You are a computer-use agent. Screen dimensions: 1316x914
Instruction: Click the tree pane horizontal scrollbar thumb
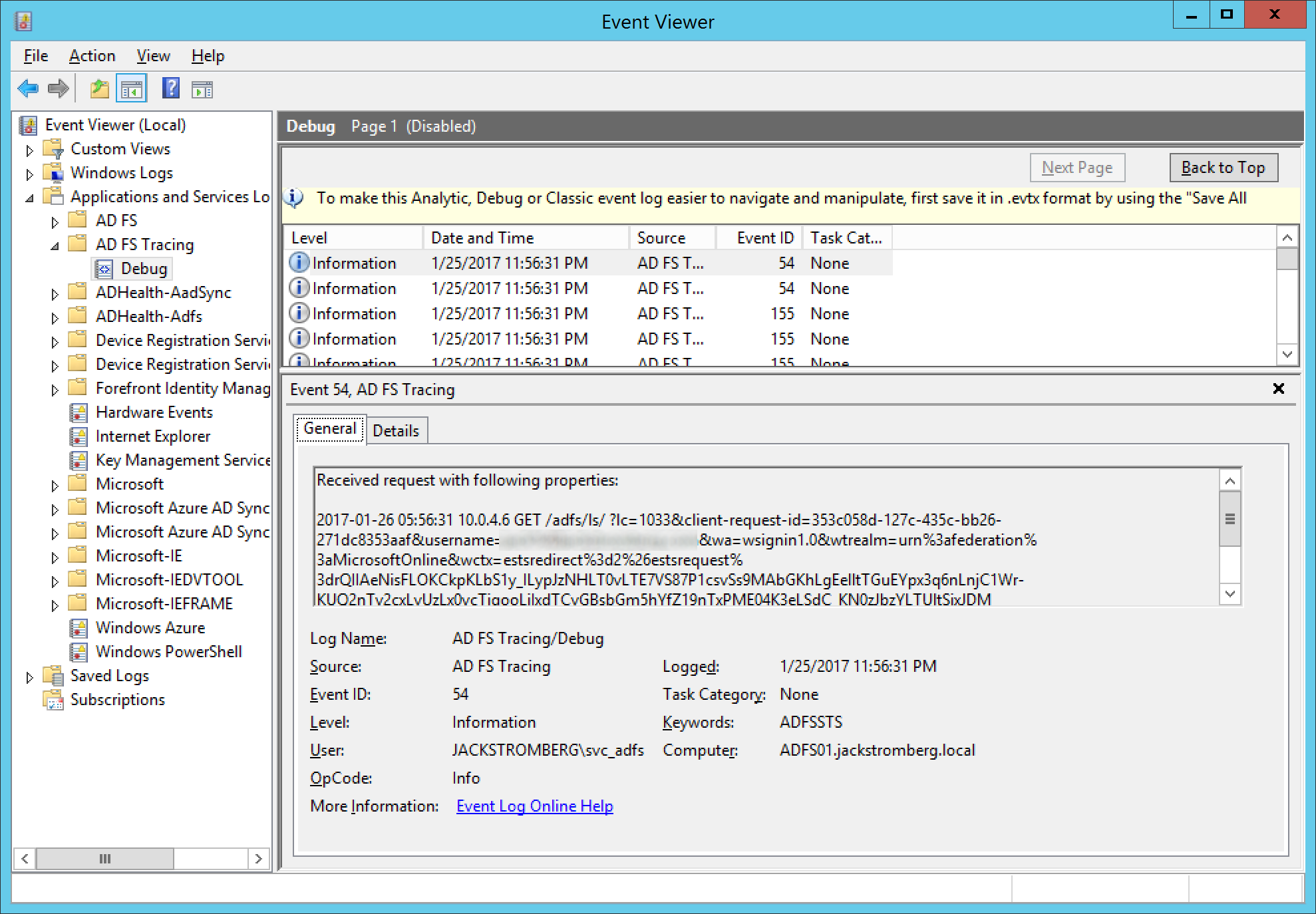pos(104,859)
